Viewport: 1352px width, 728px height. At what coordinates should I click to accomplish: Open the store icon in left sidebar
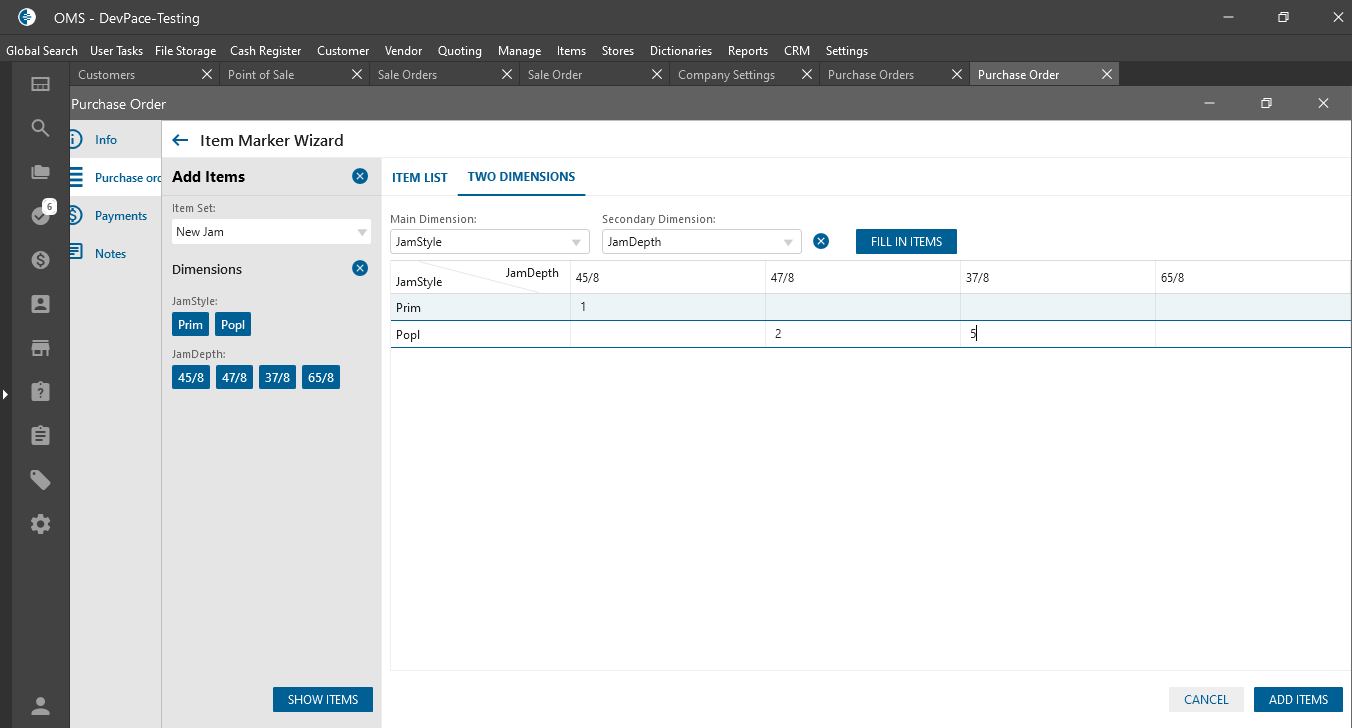tap(40, 348)
